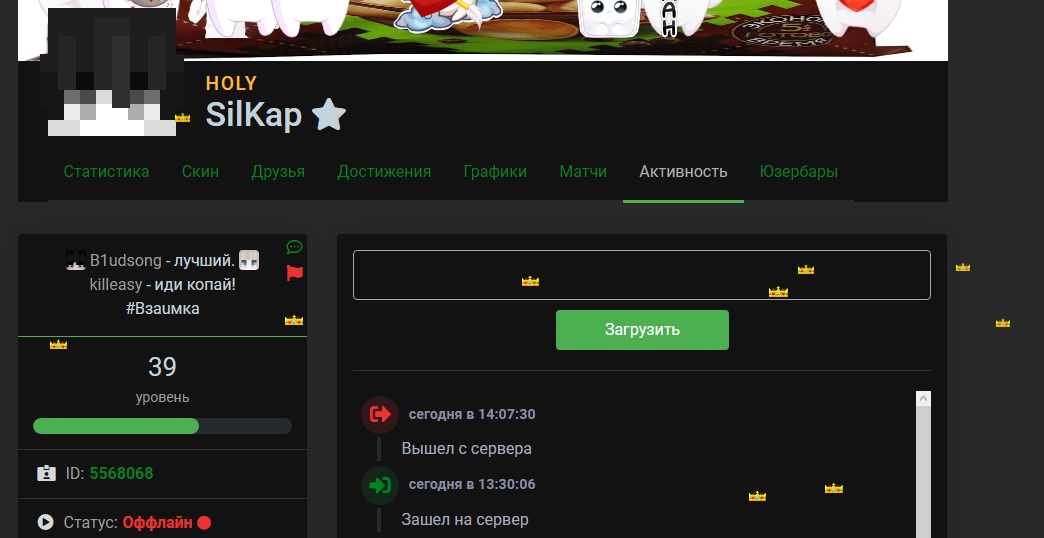Open the B1udsong profile link
Viewport: 1044px width, 538px height.
[x=126, y=260]
